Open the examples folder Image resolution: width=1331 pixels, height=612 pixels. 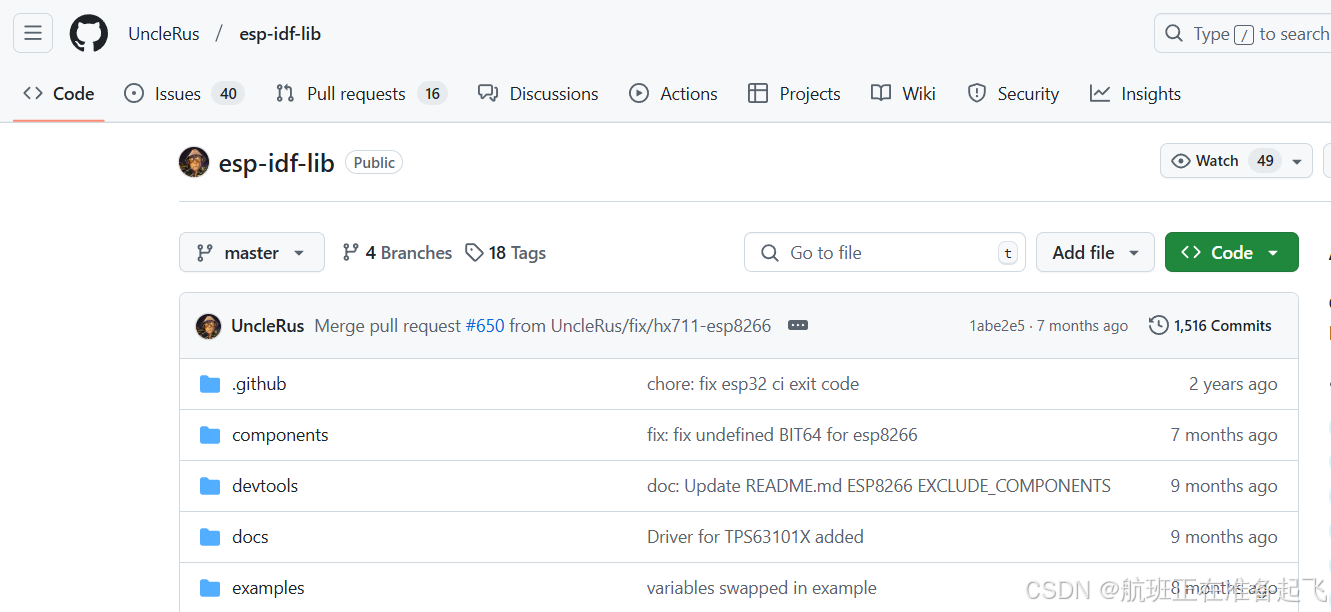tap(268, 588)
